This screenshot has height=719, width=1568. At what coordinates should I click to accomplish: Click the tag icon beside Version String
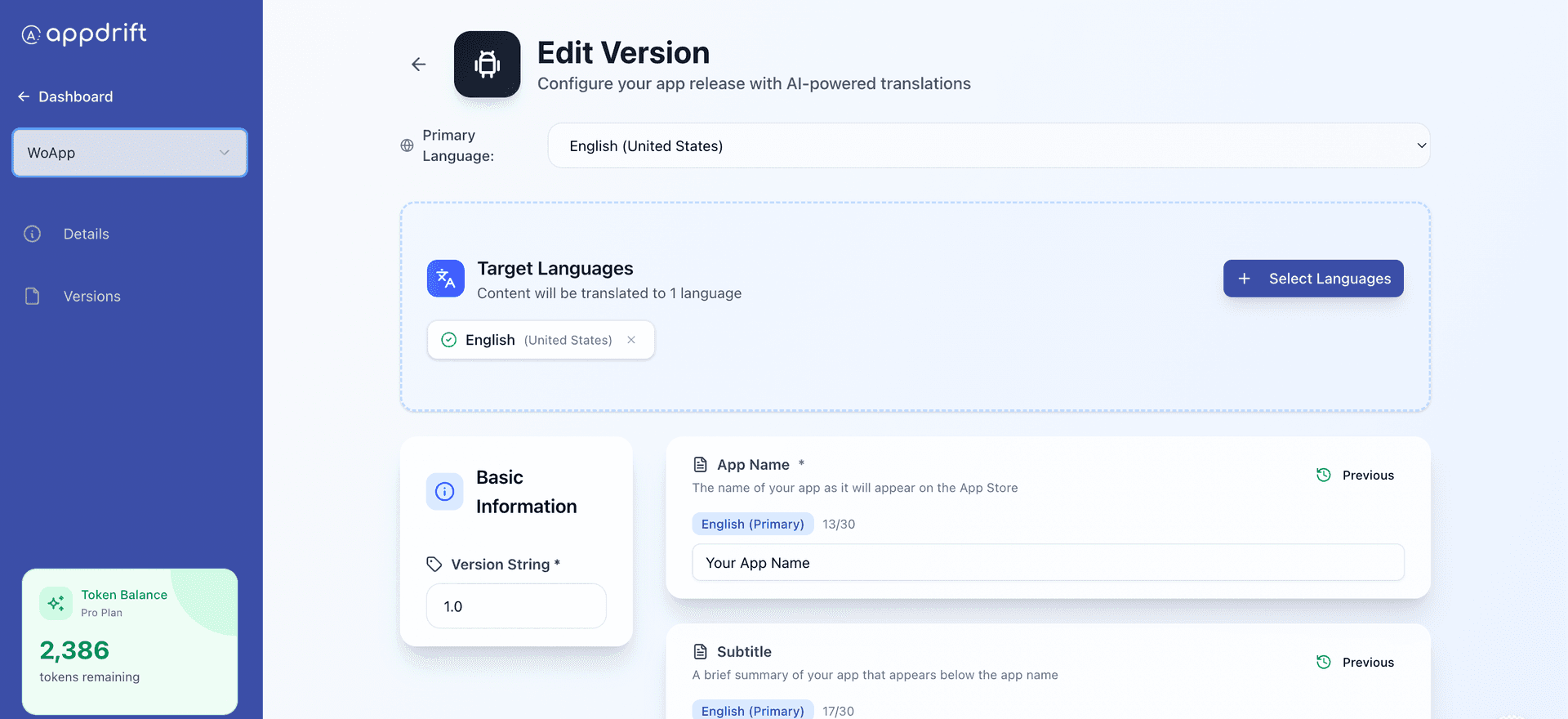point(434,564)
